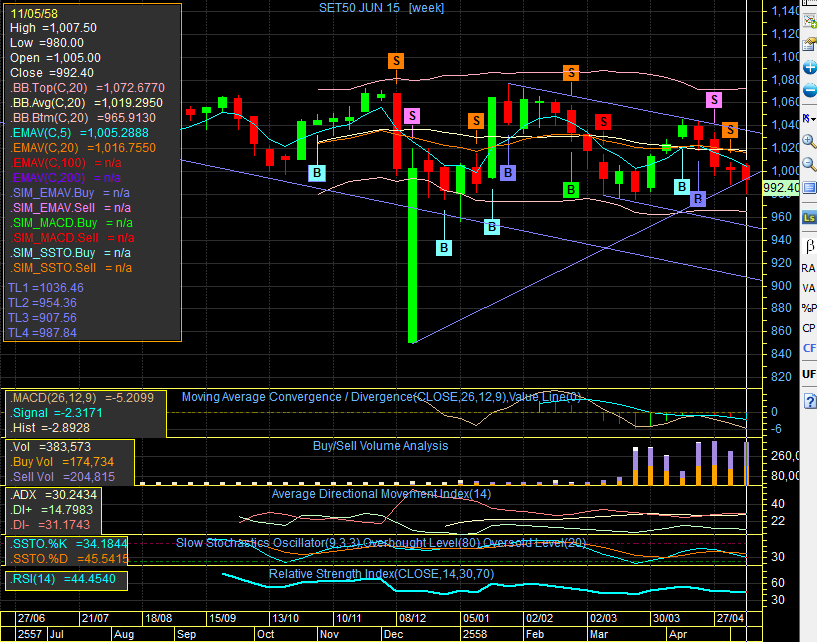Select the .EMAV(C,200) legend entry
The image size is (817, 642).
[66, 178]
